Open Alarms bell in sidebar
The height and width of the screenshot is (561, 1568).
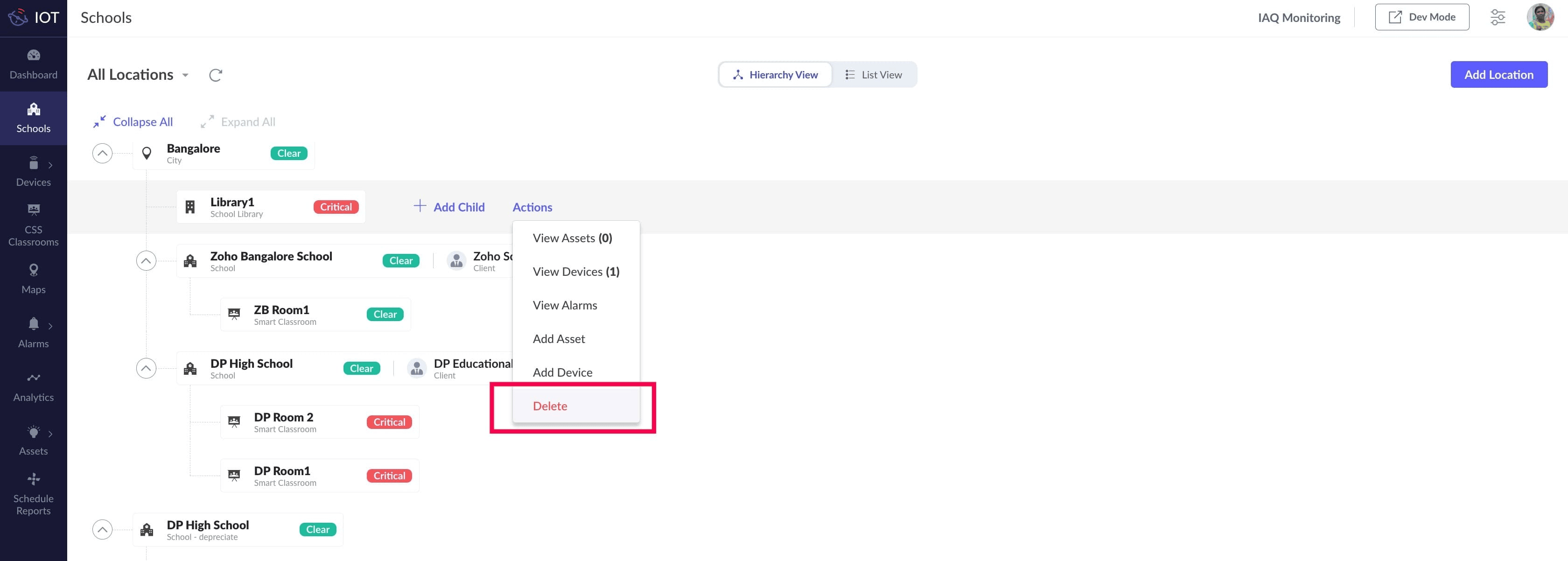[34, 332]
